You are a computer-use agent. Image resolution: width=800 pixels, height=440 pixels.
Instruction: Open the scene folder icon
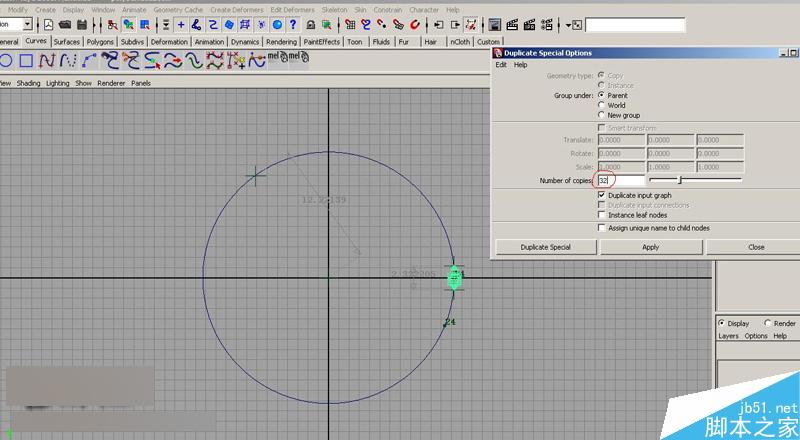click(x=64, y=24)
